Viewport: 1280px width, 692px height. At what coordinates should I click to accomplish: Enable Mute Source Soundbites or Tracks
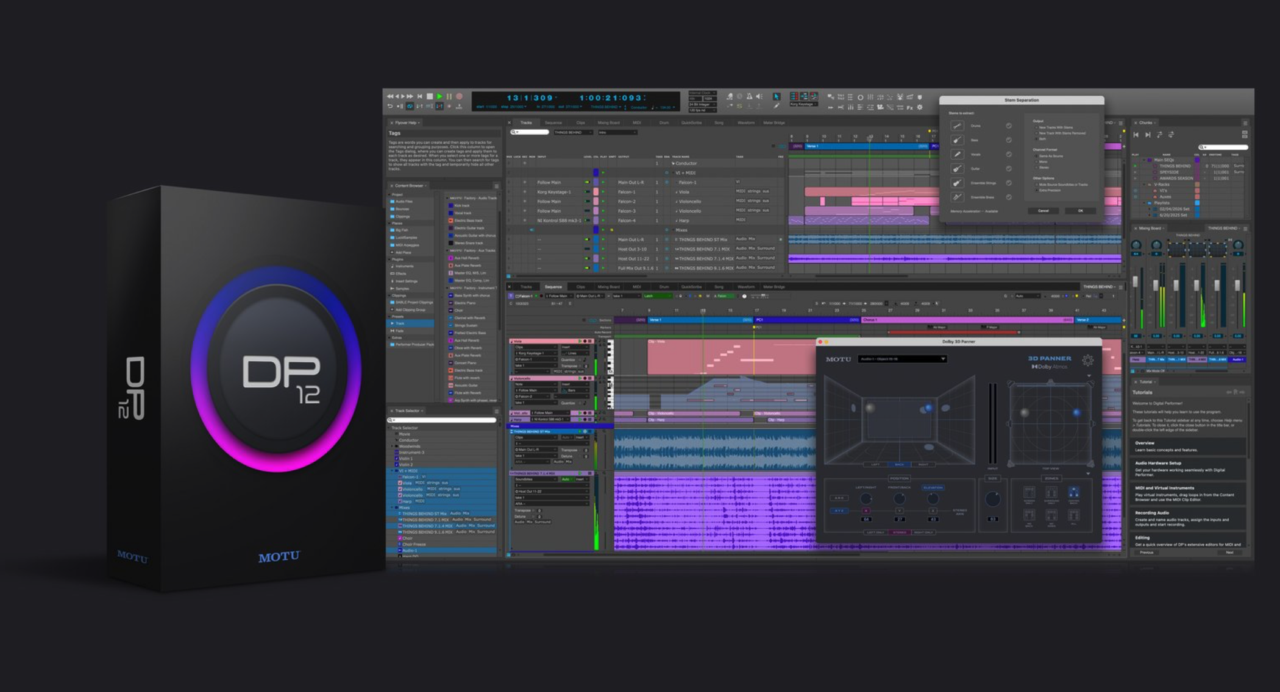[x=1061, y=185]
